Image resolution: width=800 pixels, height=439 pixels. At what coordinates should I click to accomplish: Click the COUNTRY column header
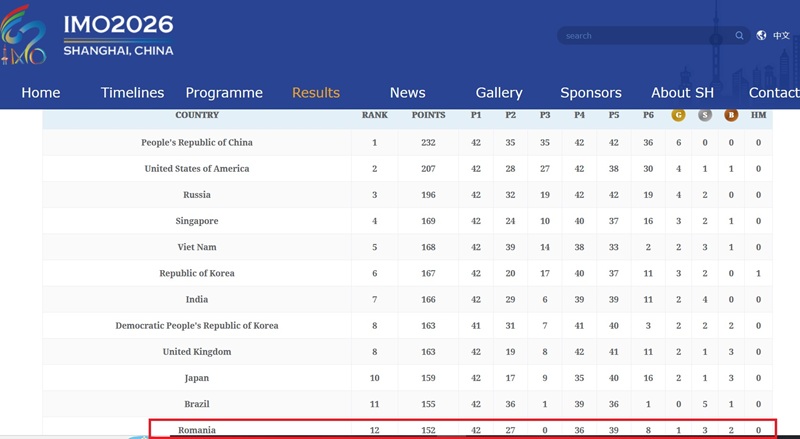click(x=197, y=115)
